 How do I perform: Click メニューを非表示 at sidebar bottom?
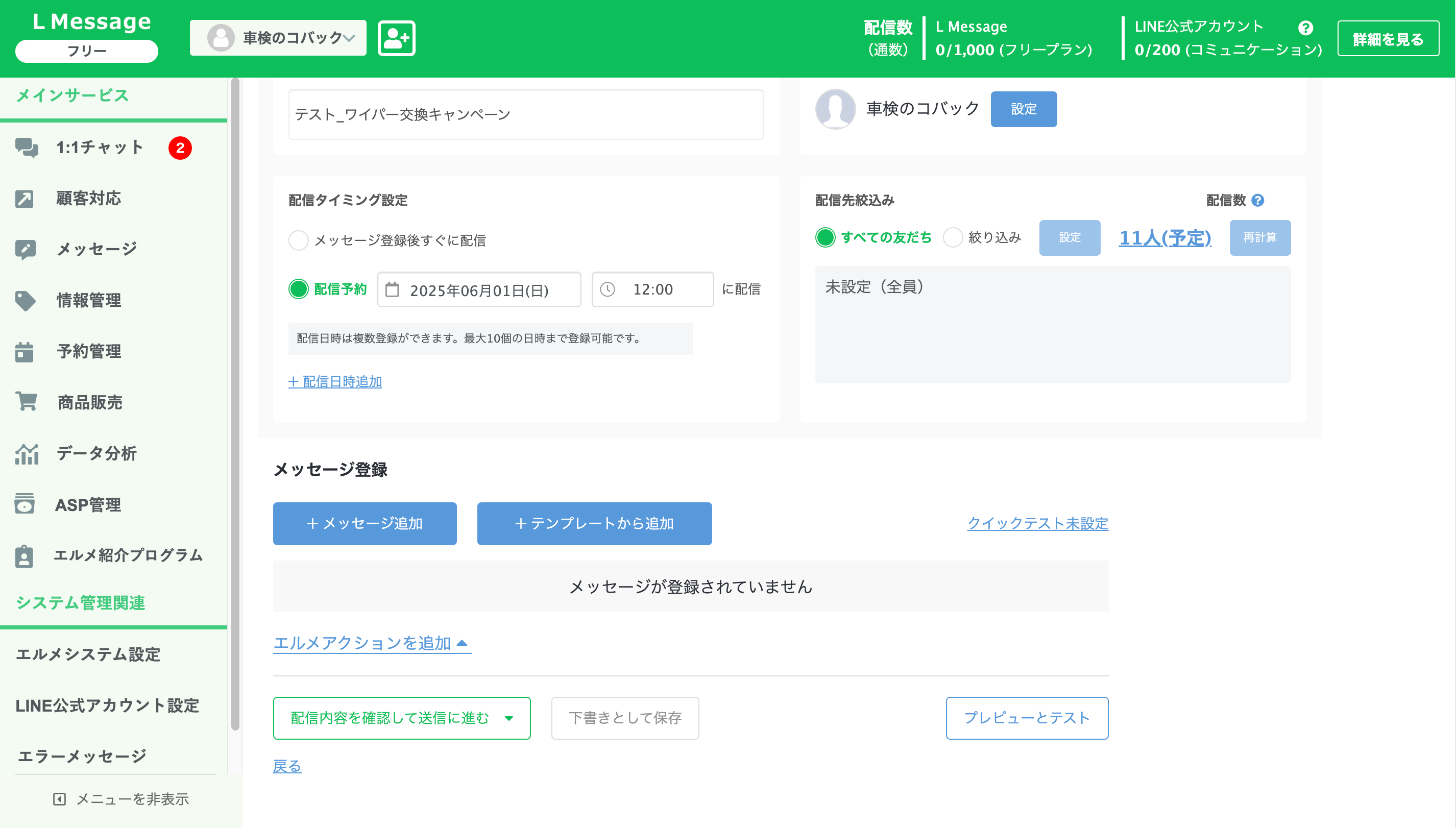click(x=120, y=799)
